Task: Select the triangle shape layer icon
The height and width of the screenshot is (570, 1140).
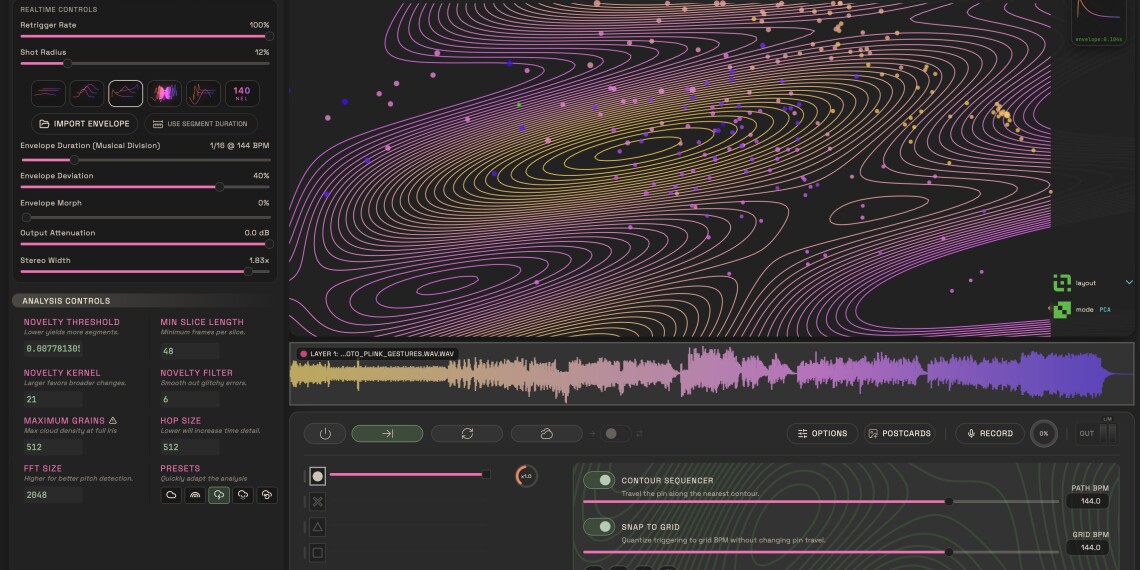Action: coord(317,526)
